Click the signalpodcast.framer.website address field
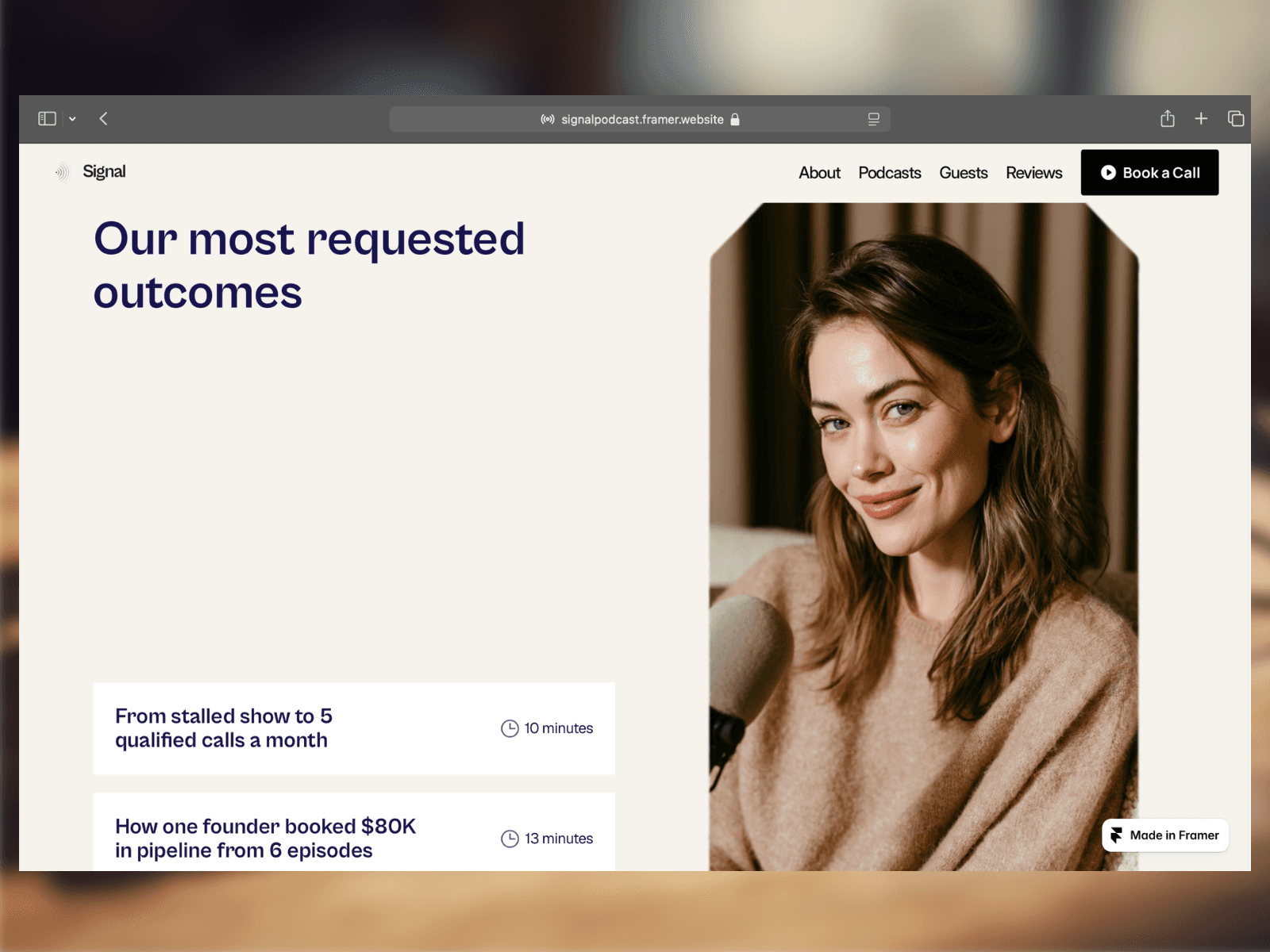The image size is (1270, 952). [x=640, y=119]
